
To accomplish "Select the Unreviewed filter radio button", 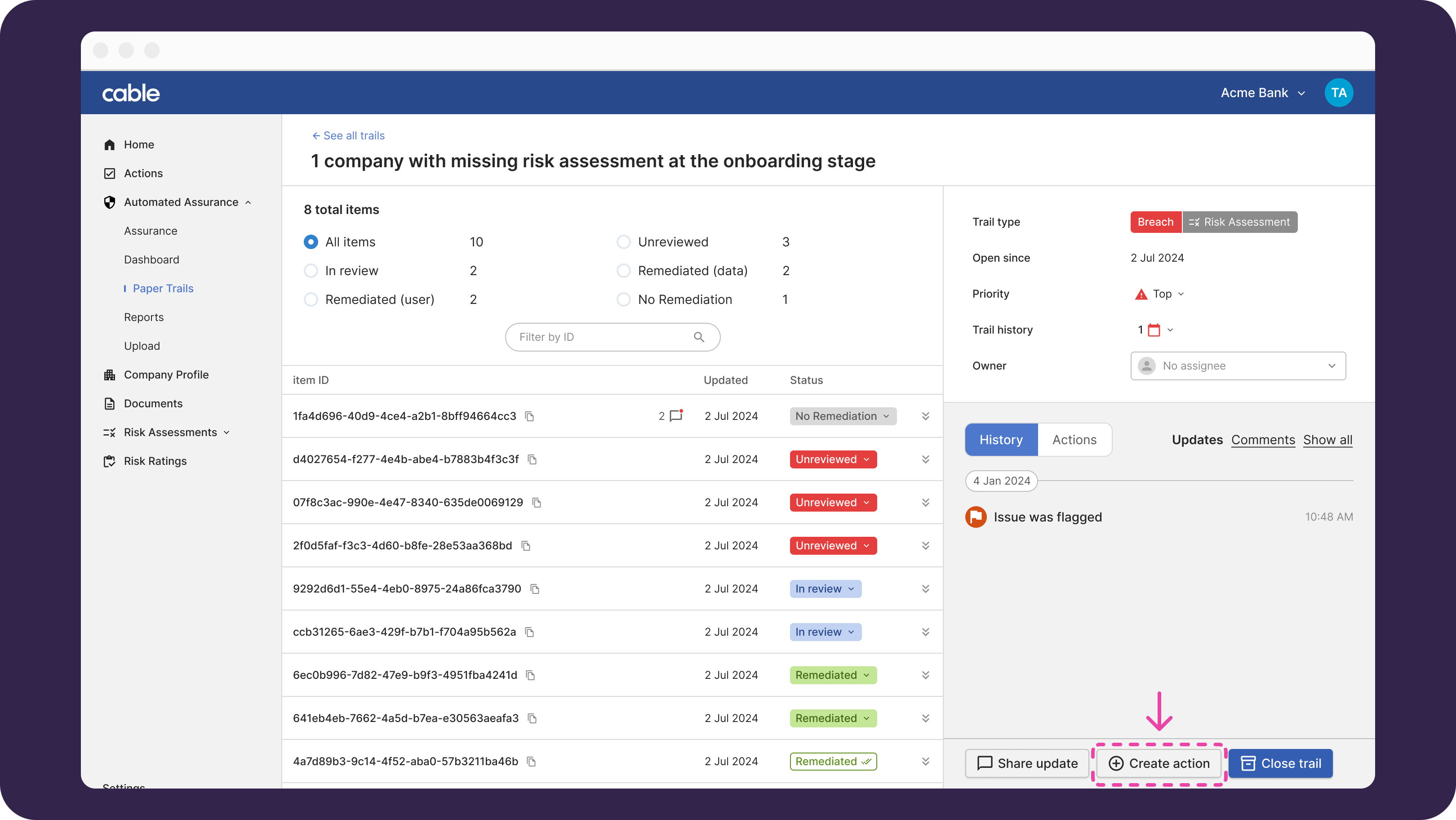I will (623, 242).
